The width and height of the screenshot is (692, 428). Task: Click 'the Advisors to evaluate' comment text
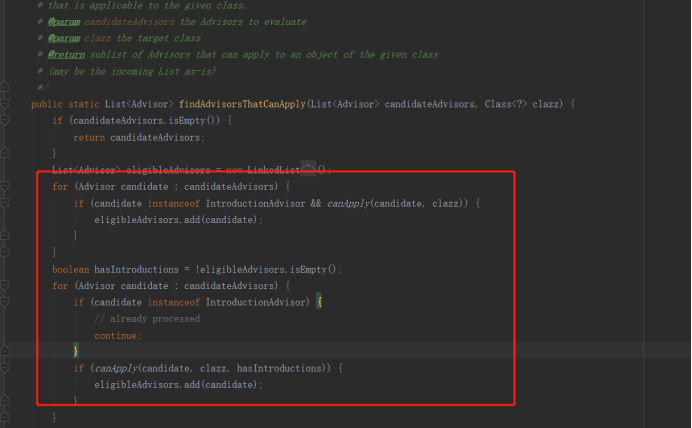coord(243,22)
